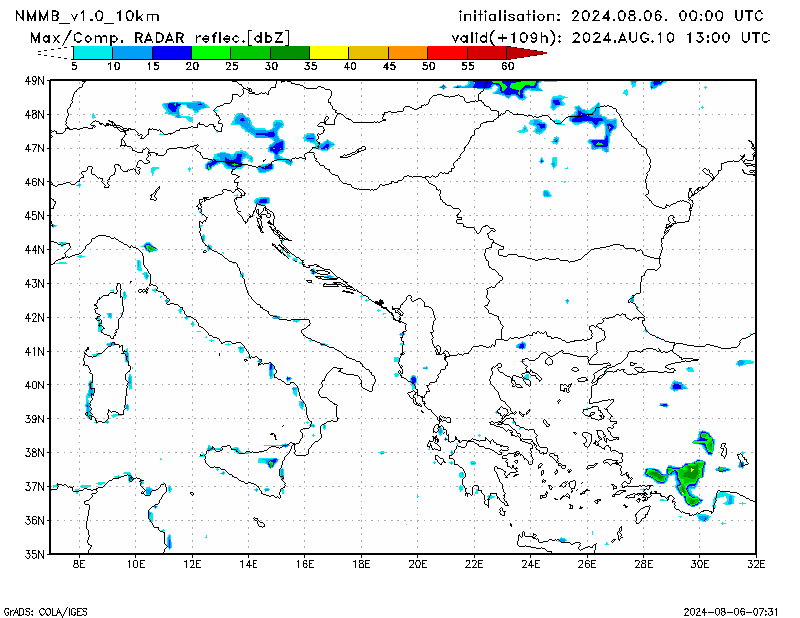This screenshot has height=618, width=800.
Task: Click the 49N latitude axis label
Action: pos(35,81)
